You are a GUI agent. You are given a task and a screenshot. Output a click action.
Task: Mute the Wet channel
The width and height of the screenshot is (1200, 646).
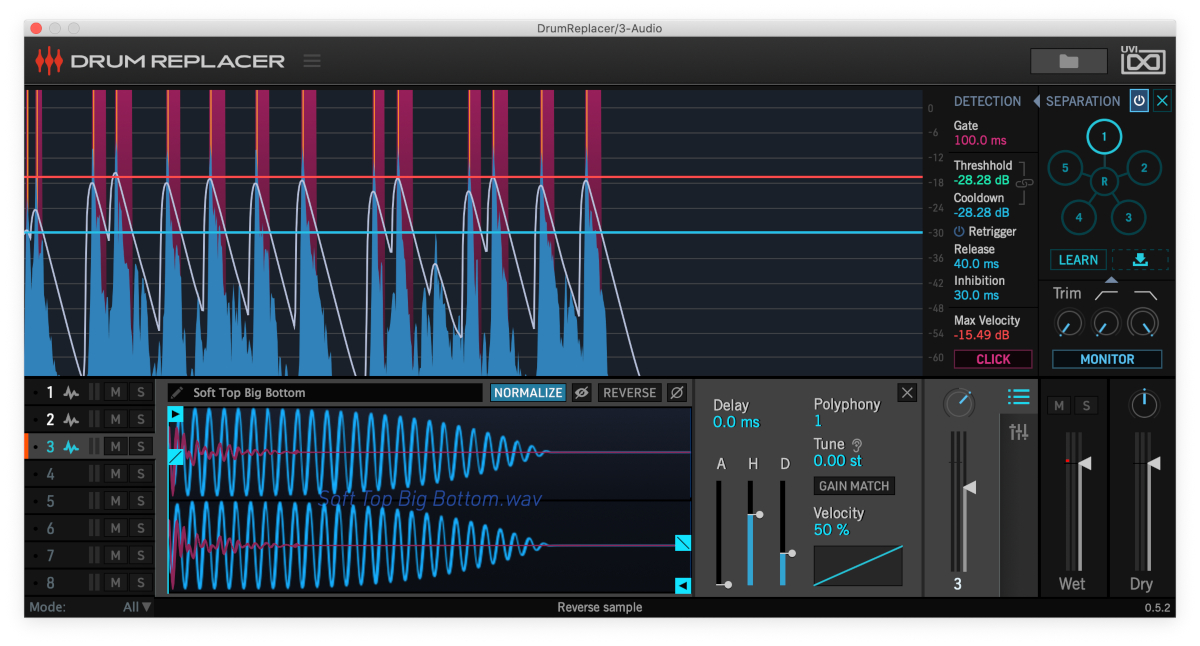[1058, 406]
